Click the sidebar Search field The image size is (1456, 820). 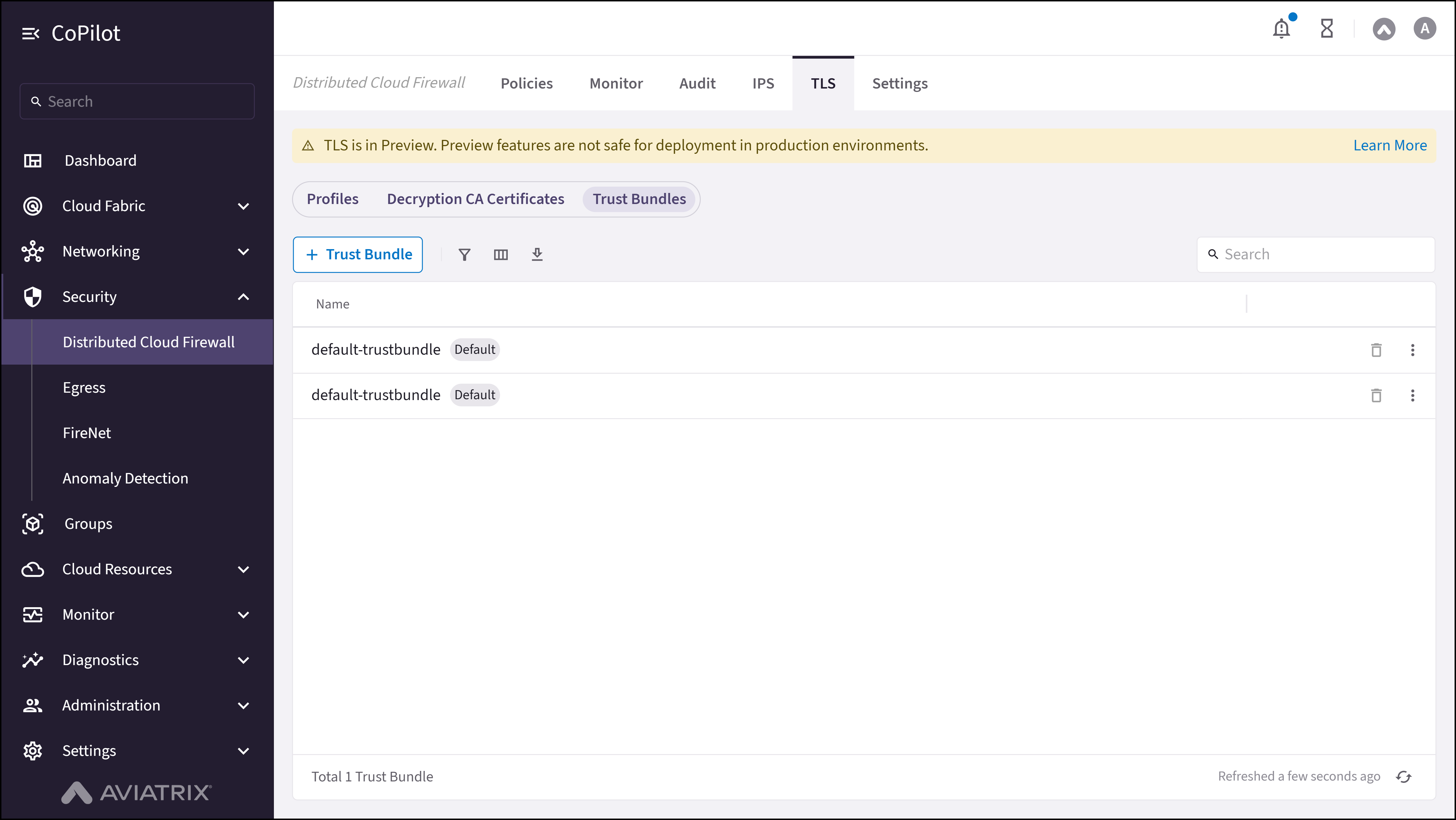(x=137, y=102)
